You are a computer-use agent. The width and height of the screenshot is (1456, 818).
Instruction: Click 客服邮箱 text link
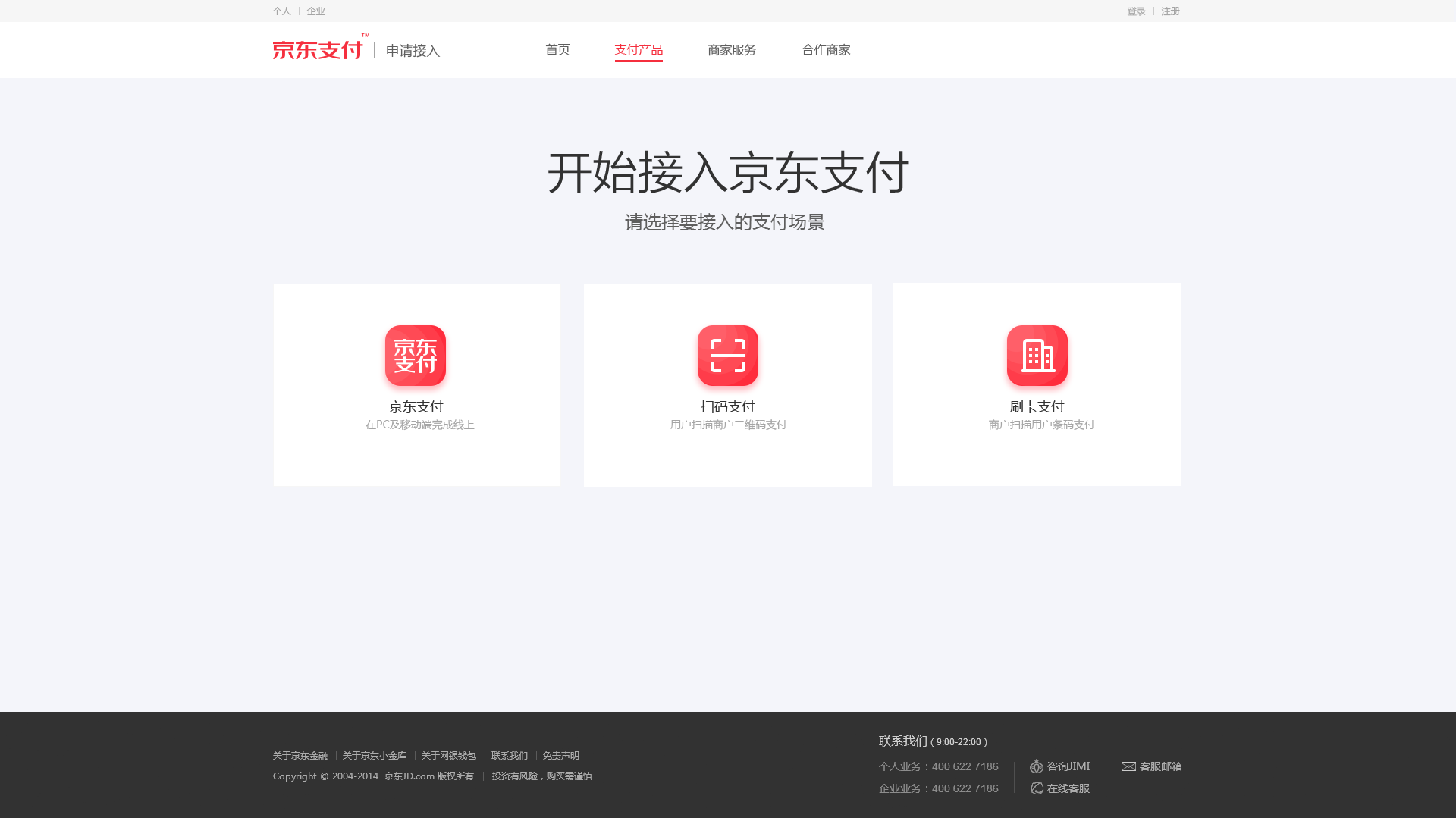pos(1161,766)
